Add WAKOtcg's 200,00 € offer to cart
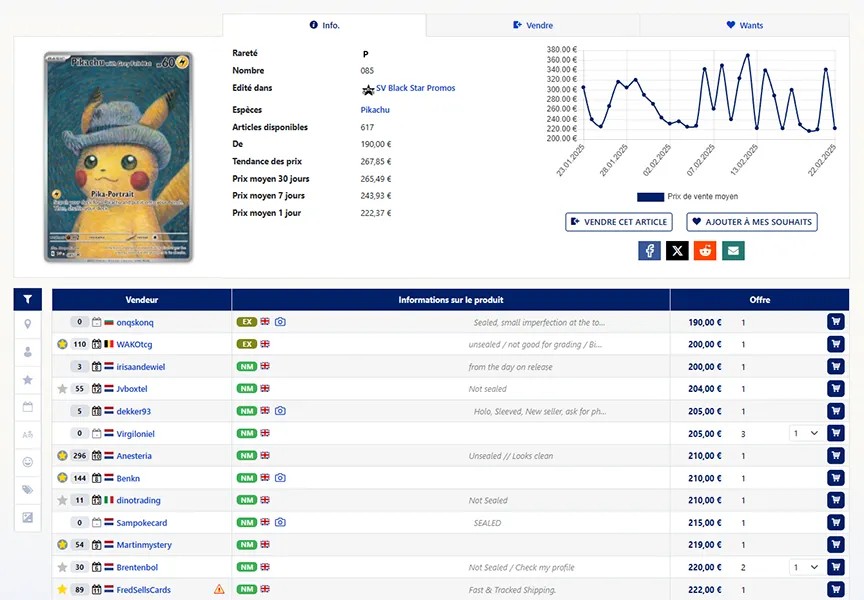Image resolution: width=864 pixels, height=600 pixels. pyautogui.click(x=836, y=344)
